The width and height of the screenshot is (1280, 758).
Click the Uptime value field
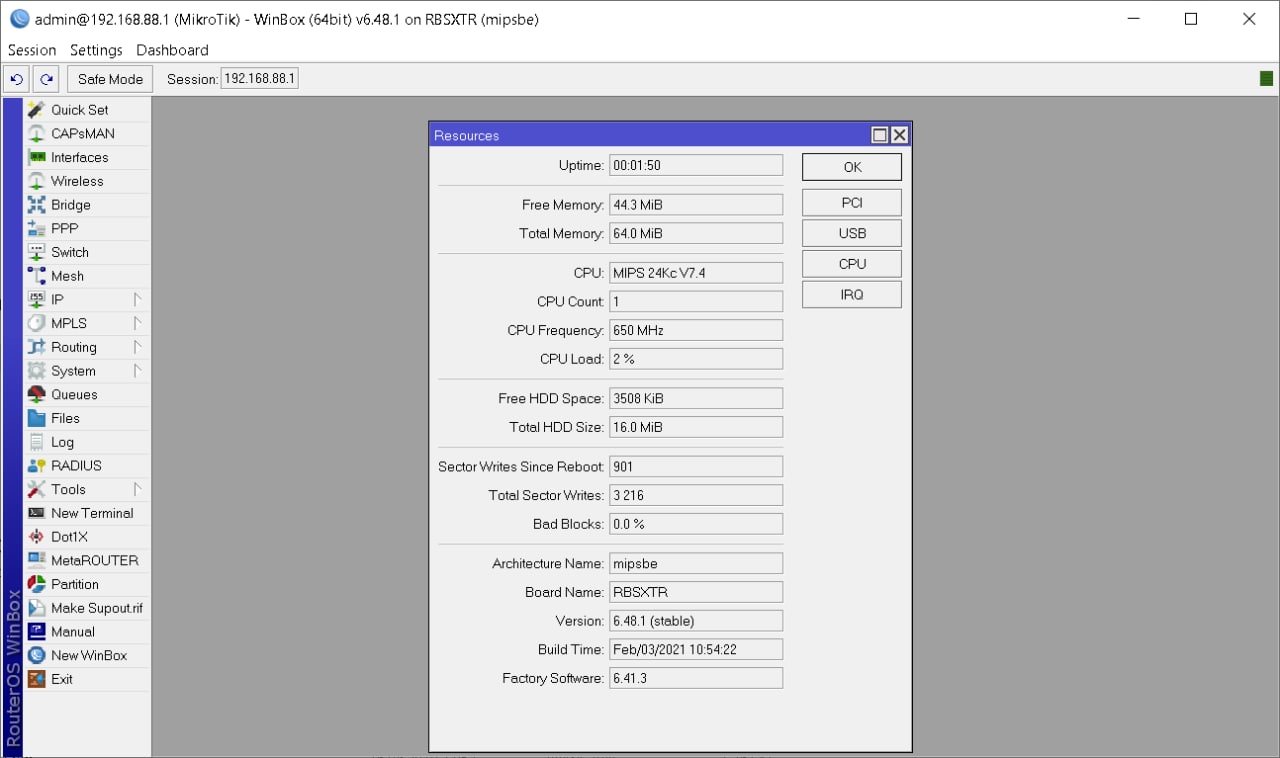(696, 165)
